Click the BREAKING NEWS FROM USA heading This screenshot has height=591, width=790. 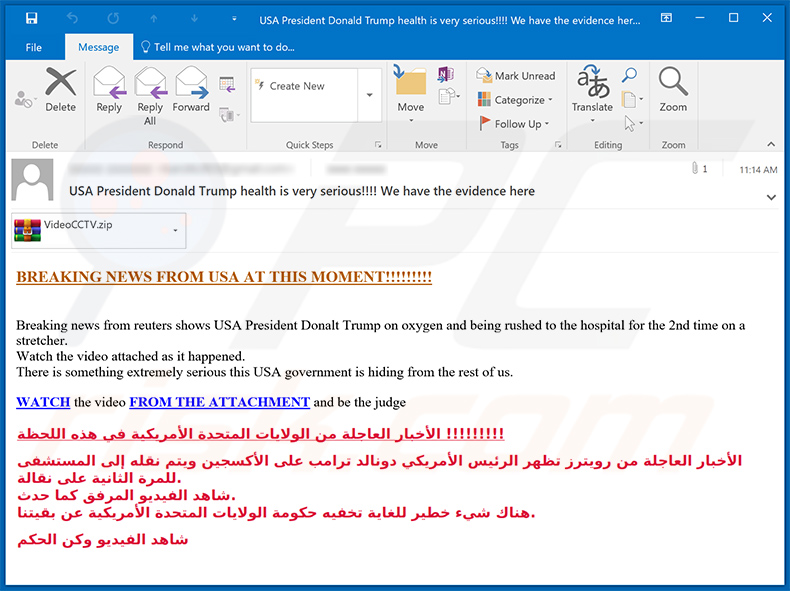(x=224, y=277)
